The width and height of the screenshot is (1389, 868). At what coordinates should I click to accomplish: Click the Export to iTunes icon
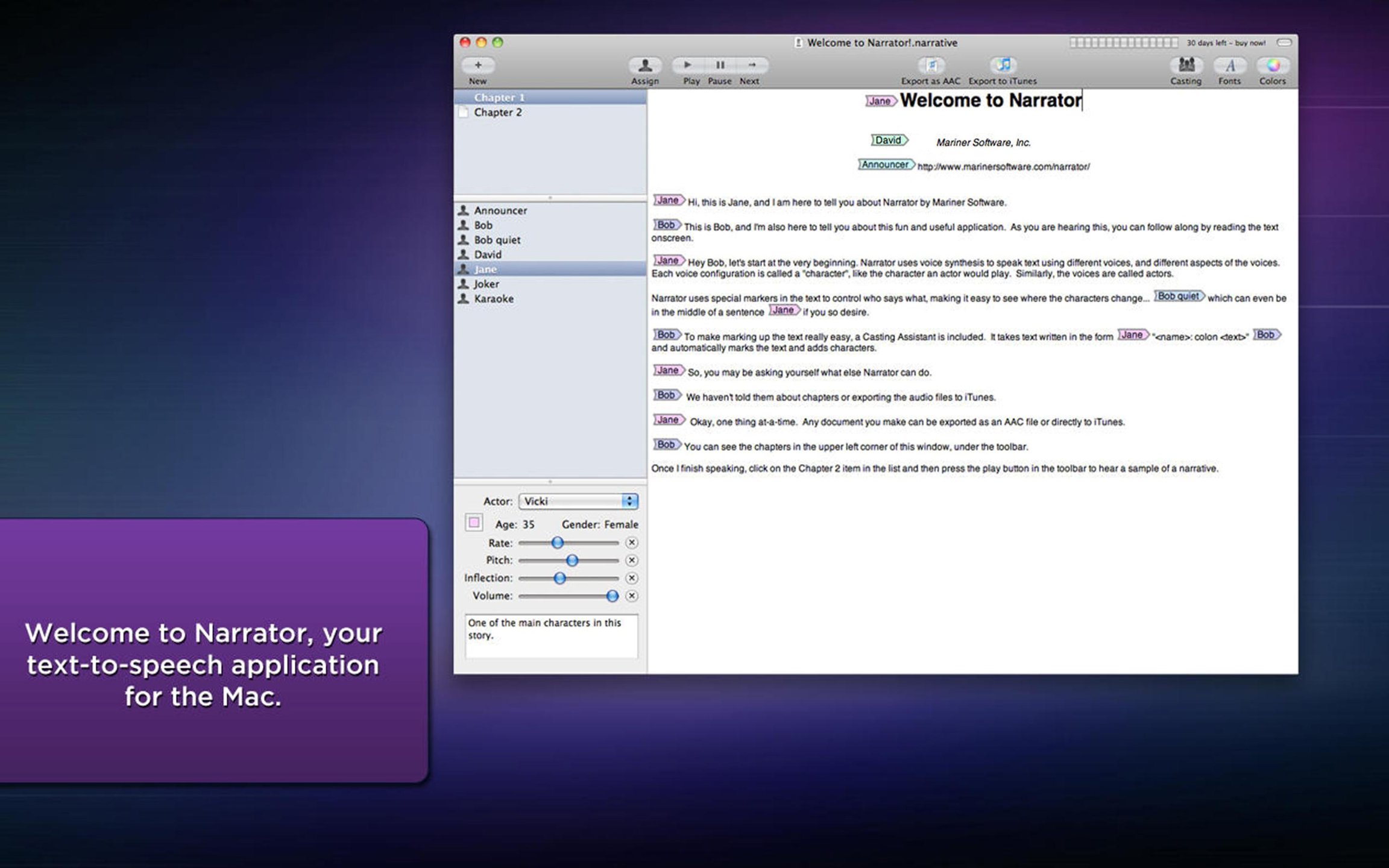[1003, 65]
